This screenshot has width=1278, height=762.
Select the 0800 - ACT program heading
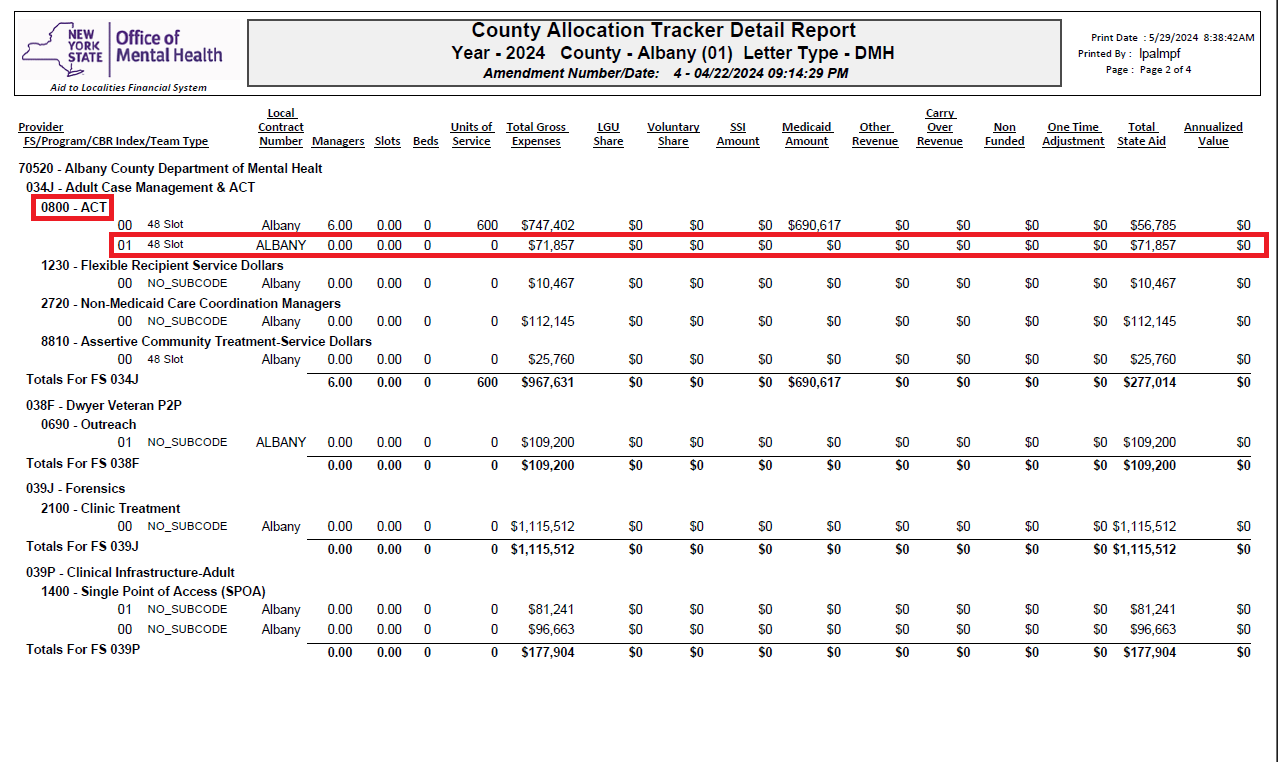[x=74, y=207]
